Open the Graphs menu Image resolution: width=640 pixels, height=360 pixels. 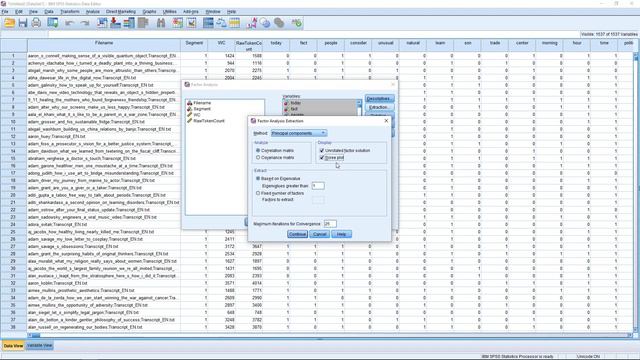tap(149, 12)
